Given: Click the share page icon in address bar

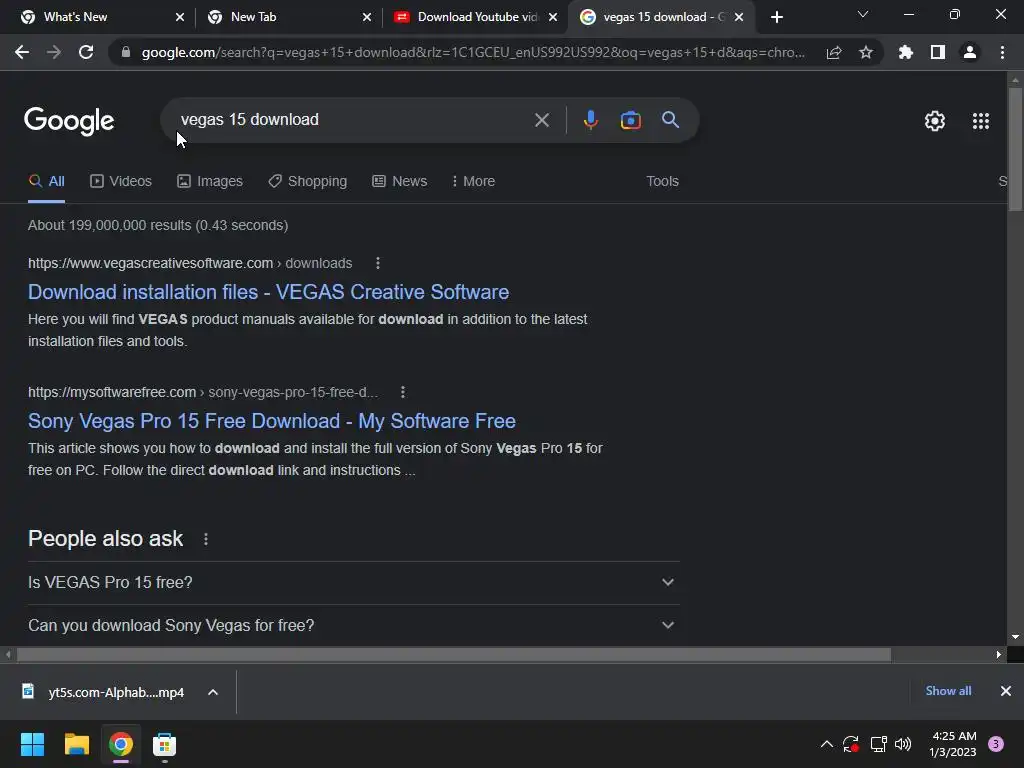Looking at the screenshot, I should click(834, 52).
